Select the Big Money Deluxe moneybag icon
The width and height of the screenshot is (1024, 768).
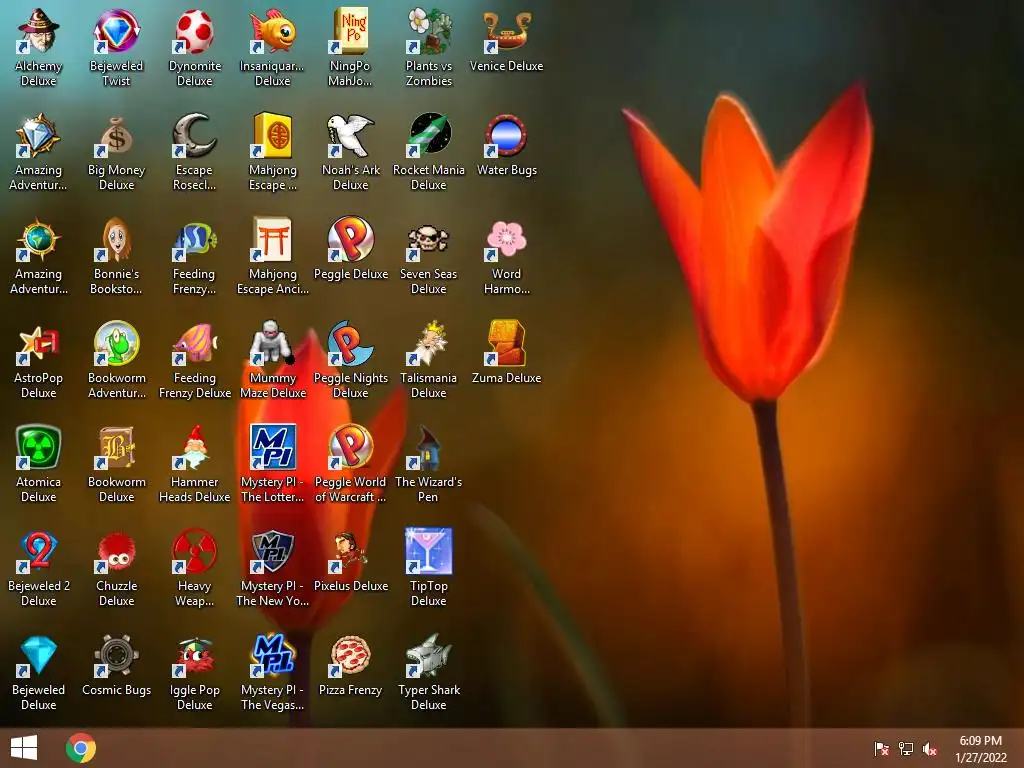pyautogui.click(x=116, y=135)
